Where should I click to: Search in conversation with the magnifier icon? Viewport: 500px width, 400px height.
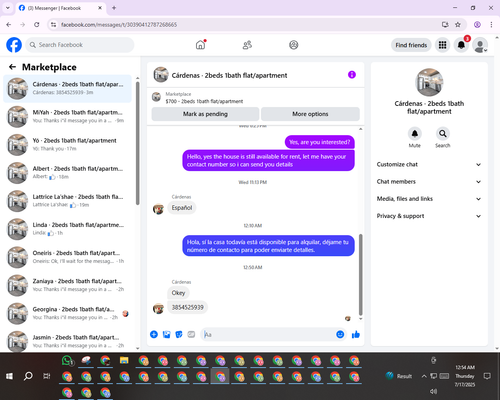[443, 134]
